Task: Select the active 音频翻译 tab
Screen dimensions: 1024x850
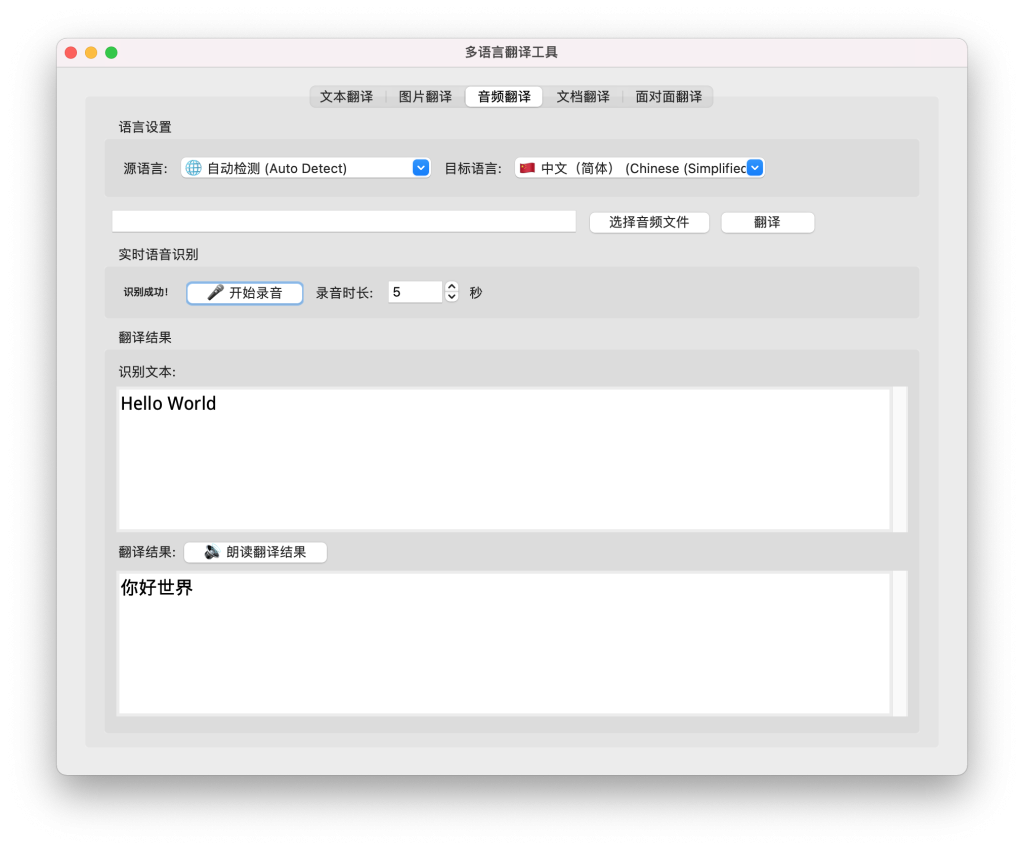Action: pyautogui.click(x=504, y=97)
